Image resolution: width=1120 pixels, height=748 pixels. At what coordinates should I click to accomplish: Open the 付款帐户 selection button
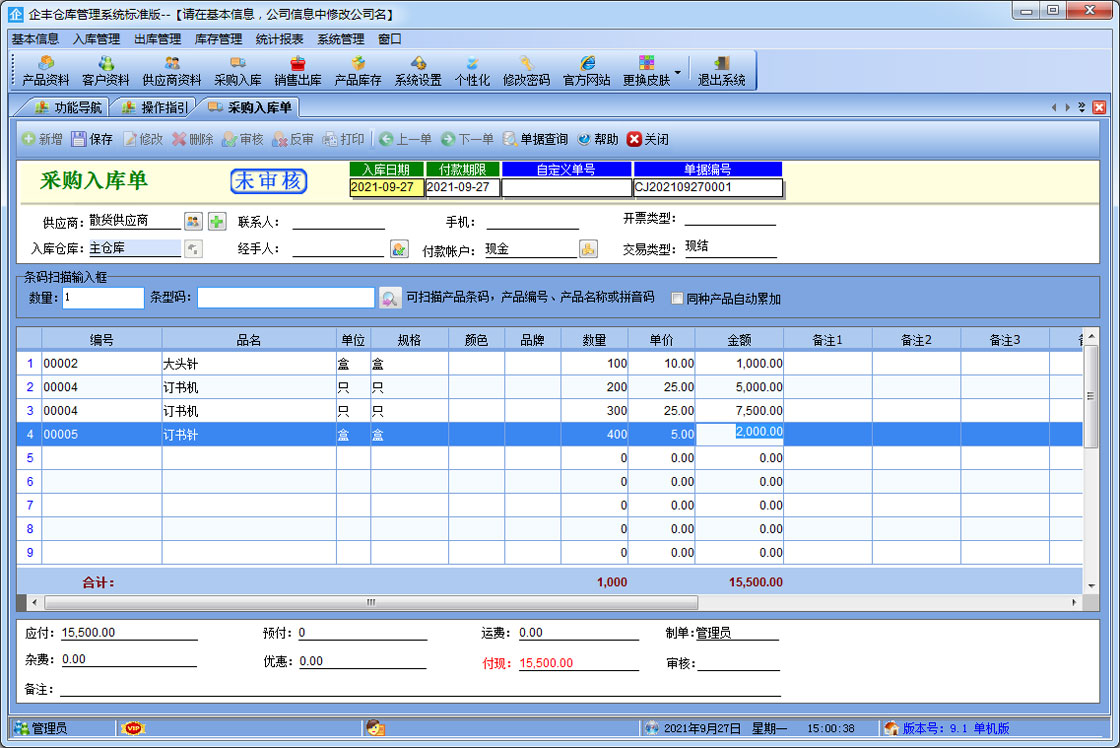click(589, 249)
